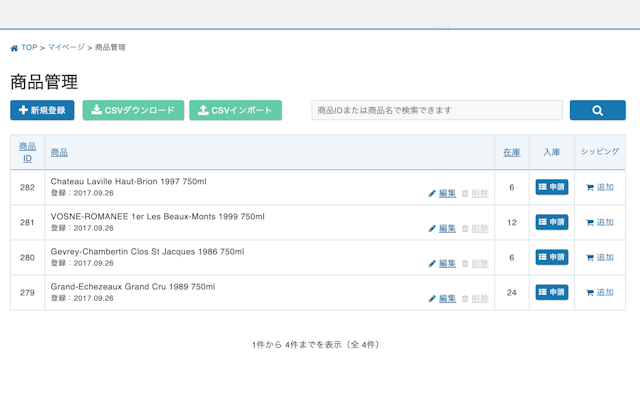
Task: Add product 279 to shipping cart
Action: [x=600, y=292]
